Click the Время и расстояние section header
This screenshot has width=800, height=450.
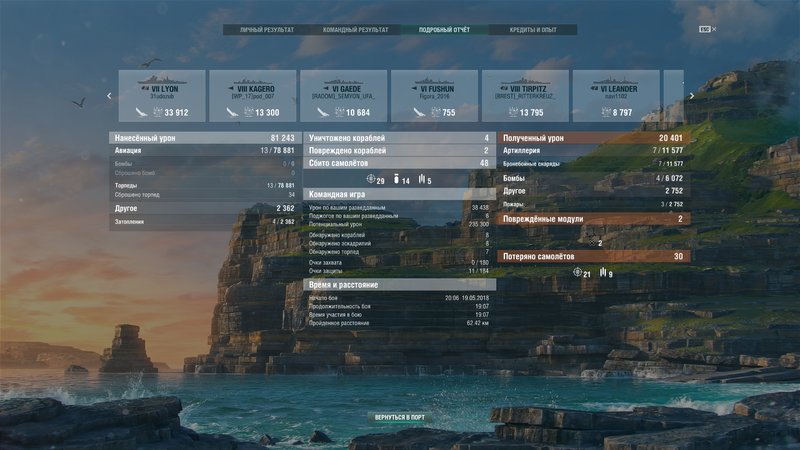(x=398, y=285)
